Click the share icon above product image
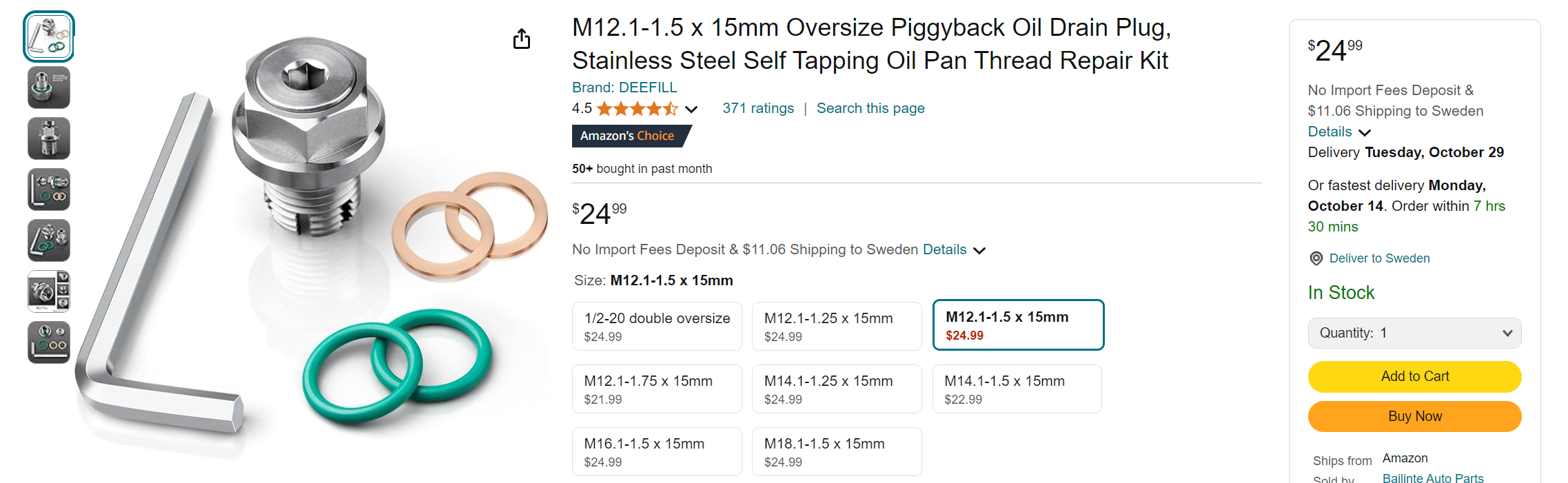The height and width of the screenshot is (483, 1568). pos(522,39)
